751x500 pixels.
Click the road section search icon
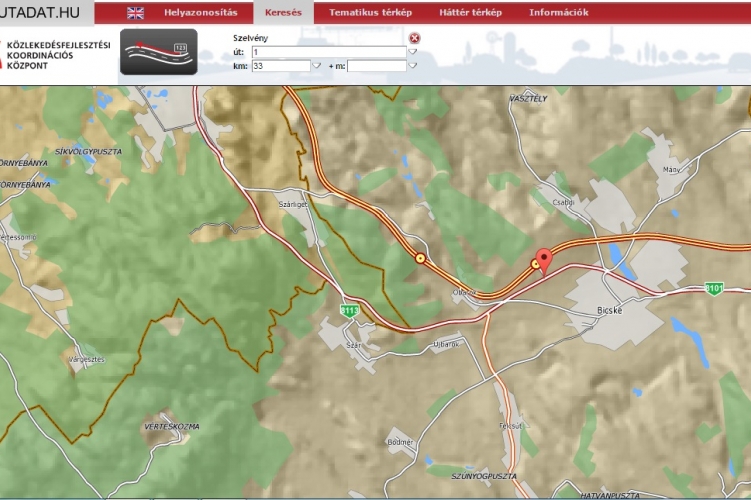click(157, 54)
